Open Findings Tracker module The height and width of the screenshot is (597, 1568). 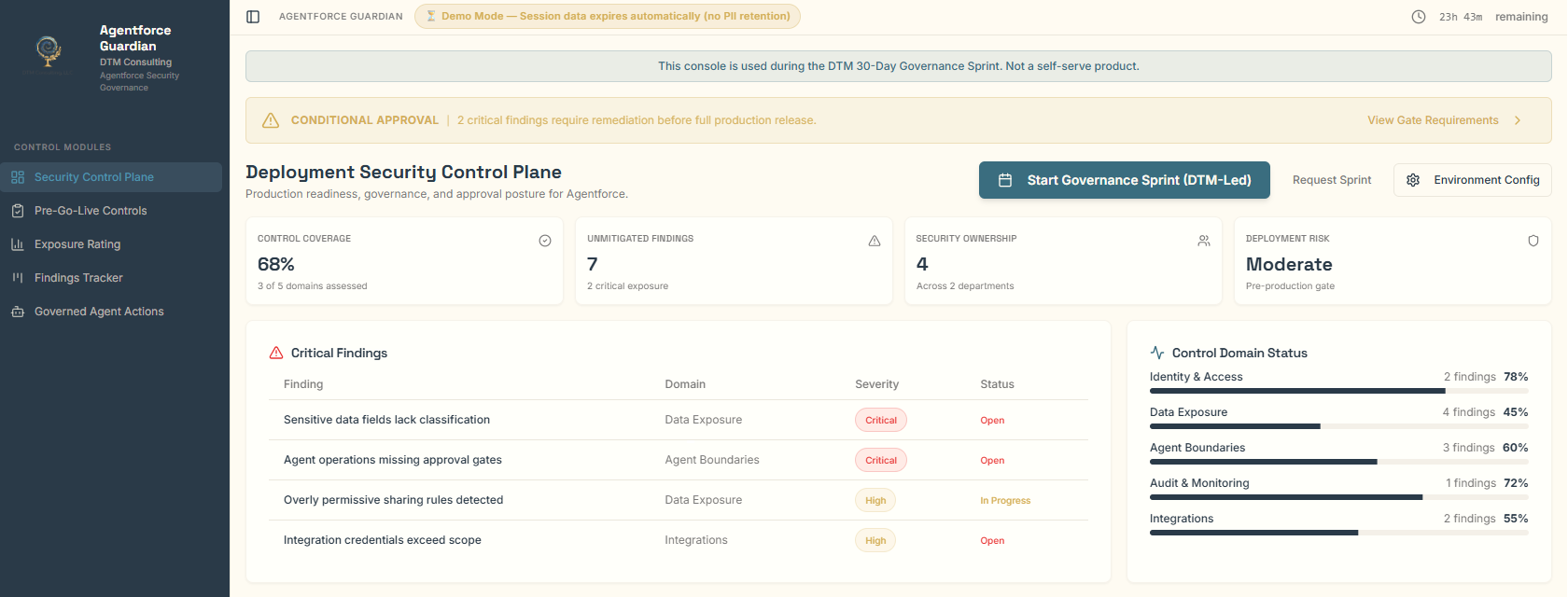111,278
